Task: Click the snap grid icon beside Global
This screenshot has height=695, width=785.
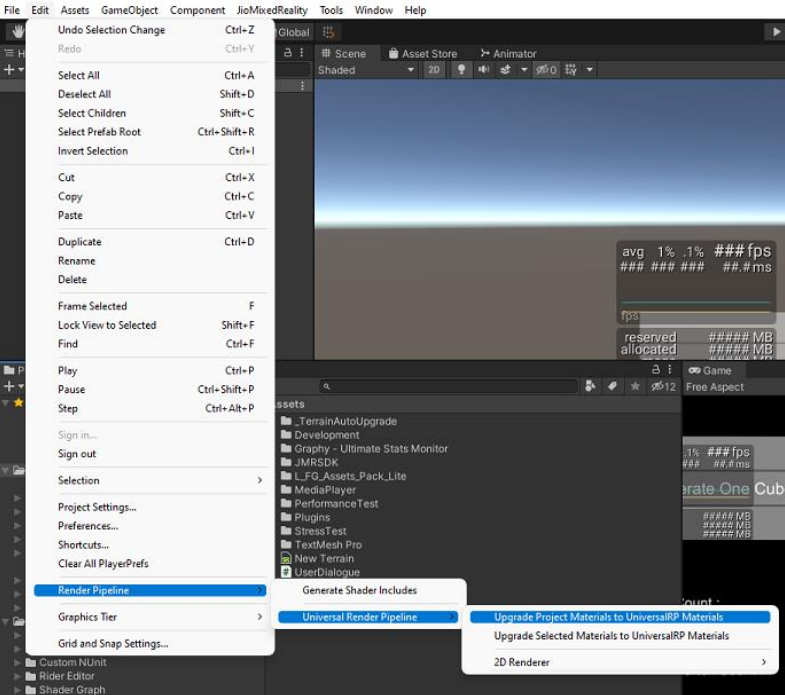Action: [x=330, y=32]
